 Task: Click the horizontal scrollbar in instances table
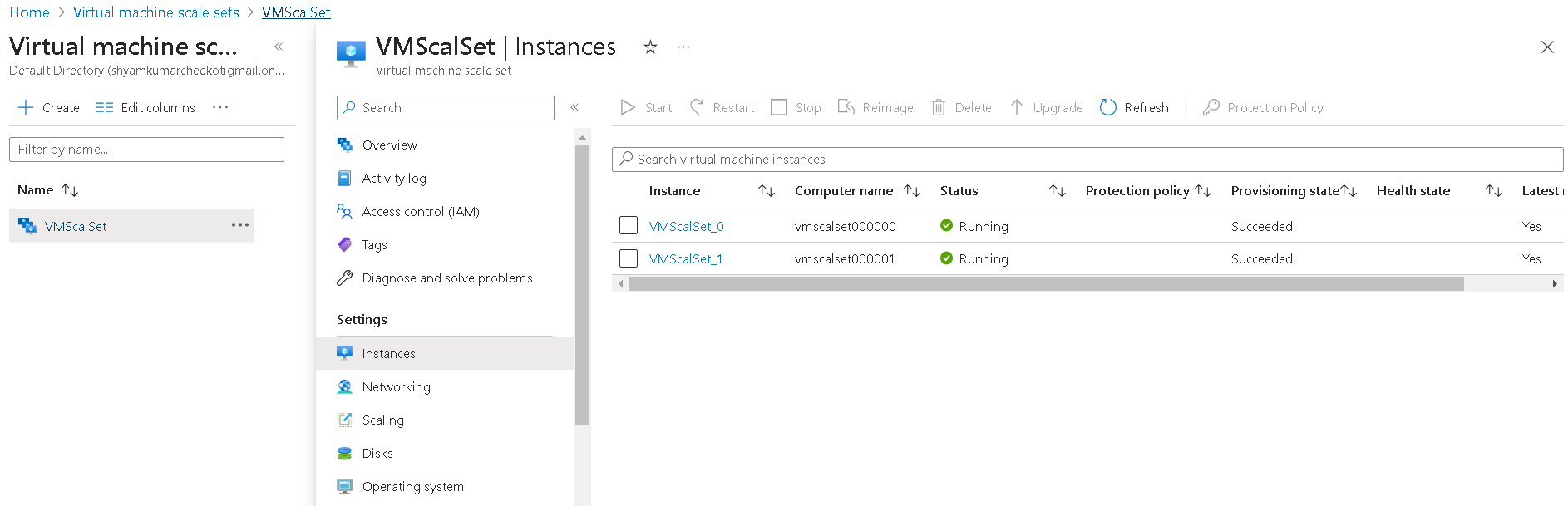coord(1046,284)
